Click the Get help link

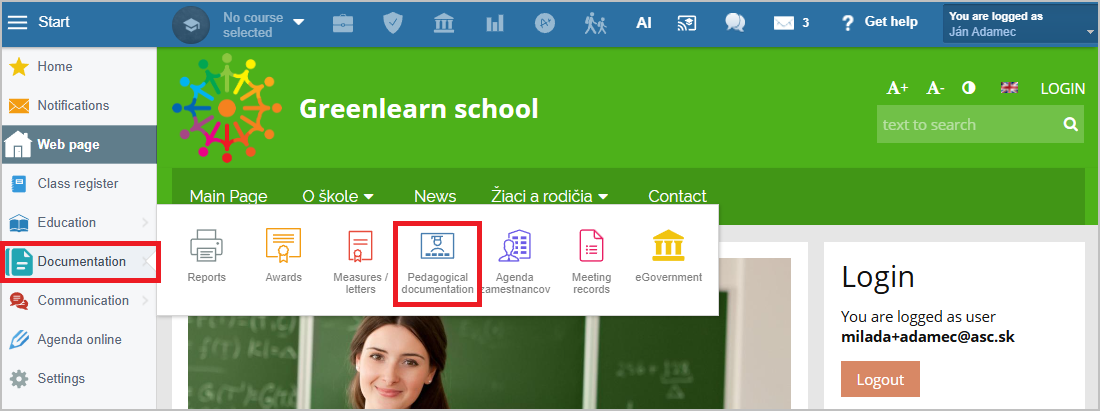click(879, 23)
